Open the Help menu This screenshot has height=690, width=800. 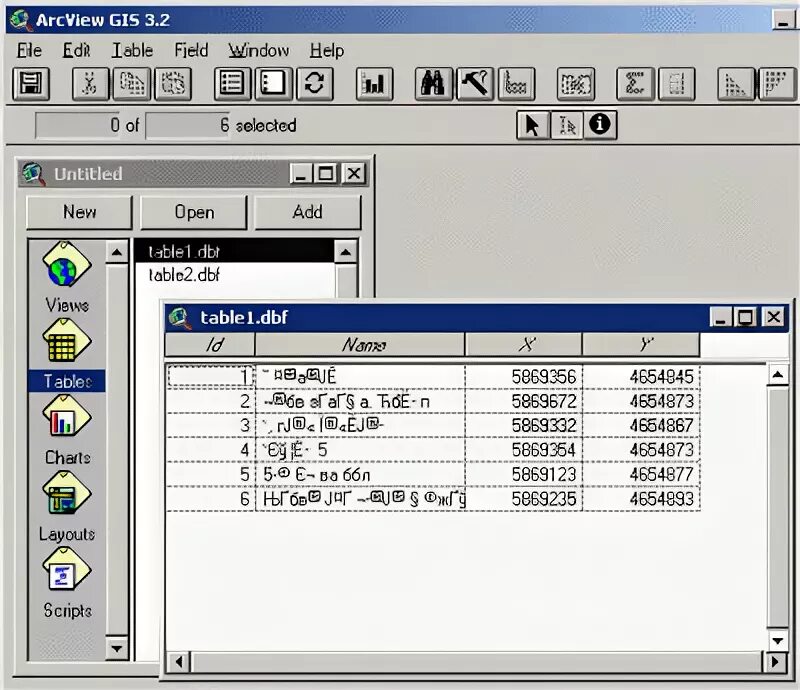327,51
